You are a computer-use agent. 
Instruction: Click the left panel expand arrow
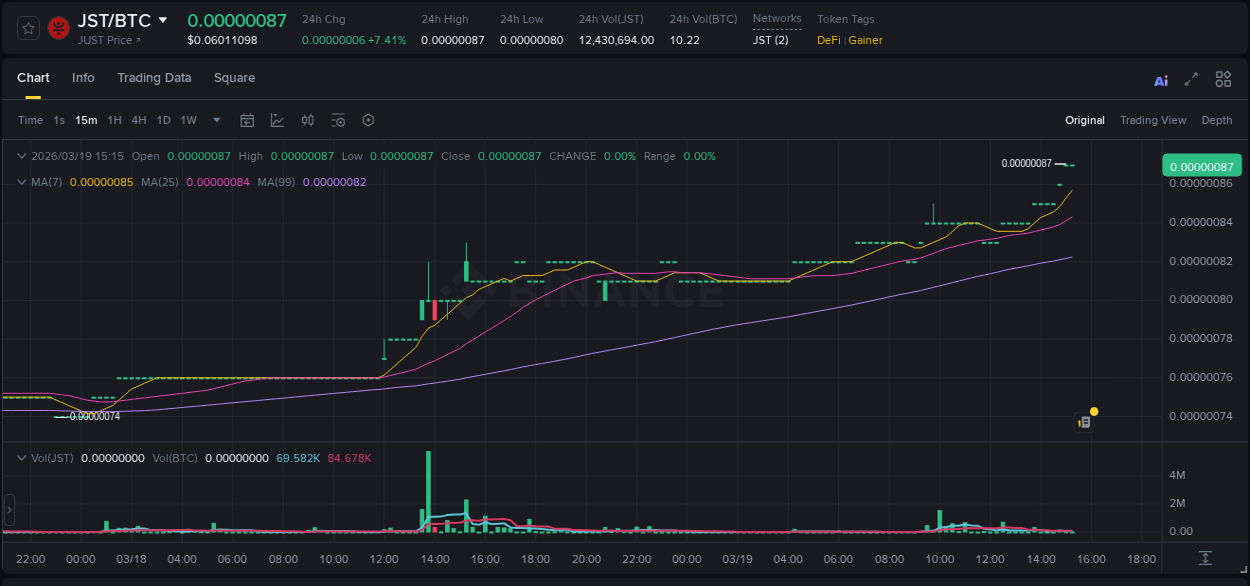[x=8, y=510]
